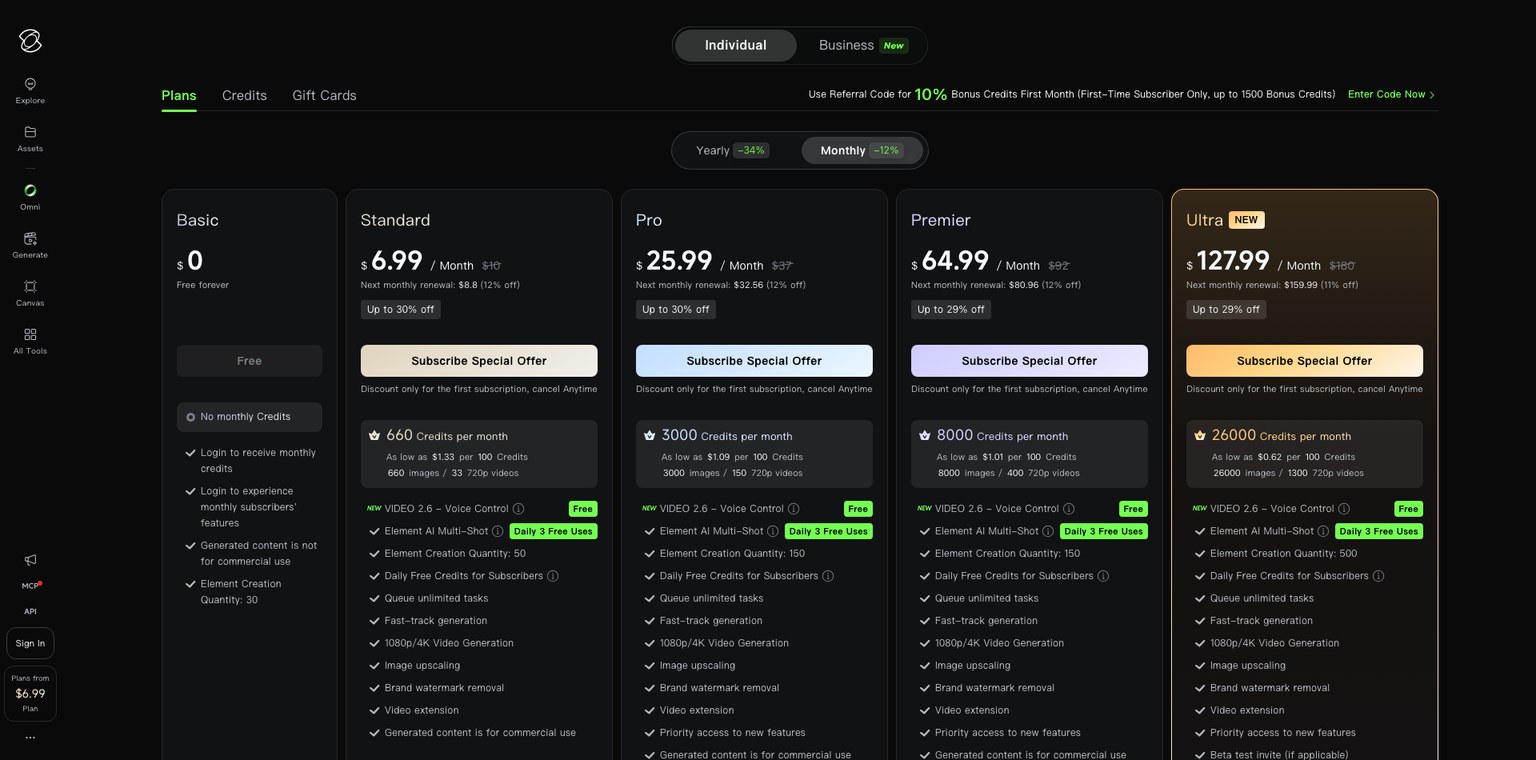The width and height of the screenshot is (1536, 760).
Task: Open the Generate tool in sidebar
Action: (30, 245)
